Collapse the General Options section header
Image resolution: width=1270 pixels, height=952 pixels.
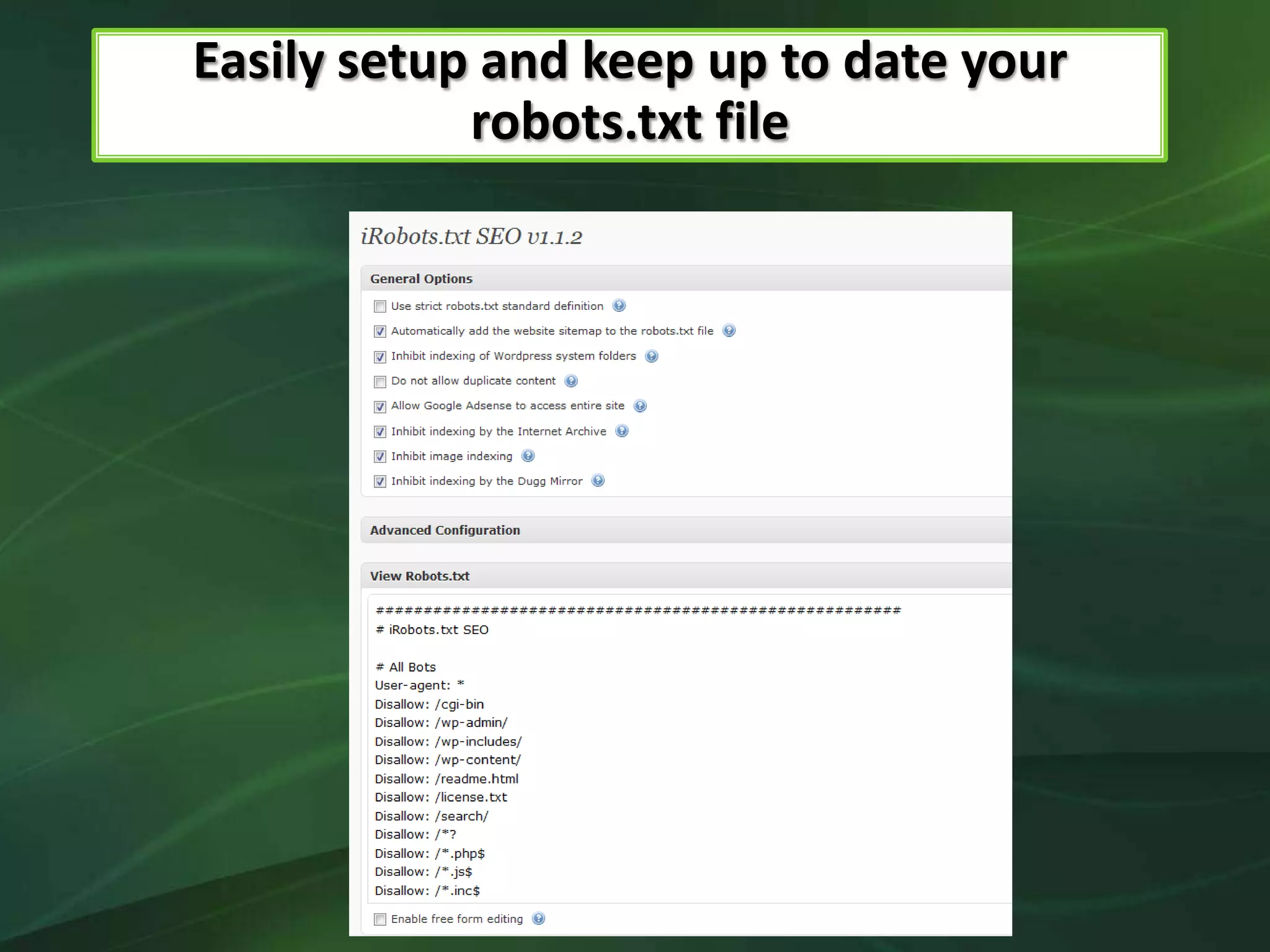pos(686,278)
